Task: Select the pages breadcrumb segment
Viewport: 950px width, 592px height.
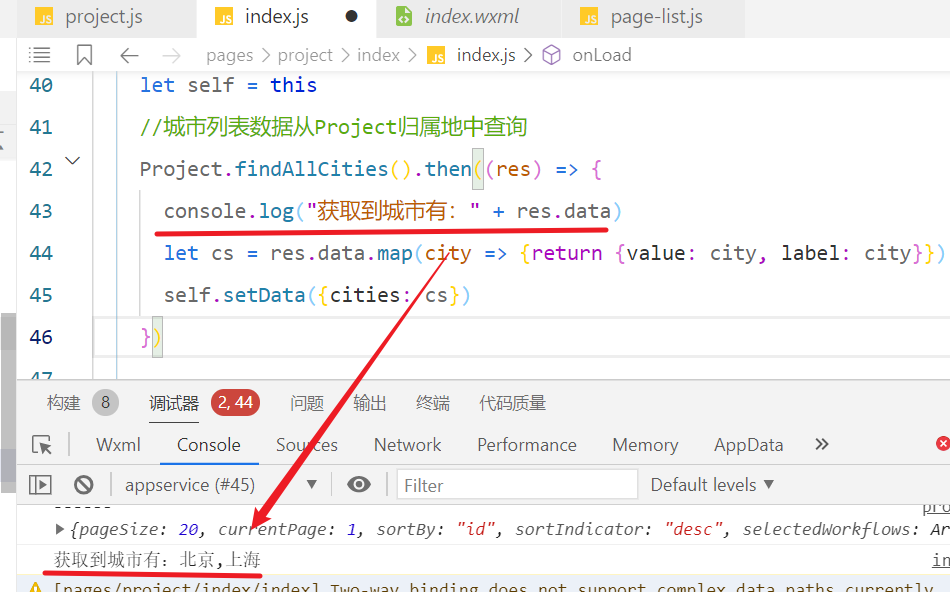Action: coord(229,56)
